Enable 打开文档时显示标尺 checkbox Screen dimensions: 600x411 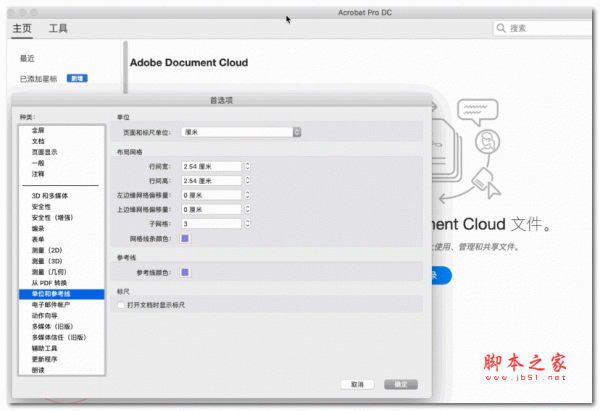(x=121, y=305)
